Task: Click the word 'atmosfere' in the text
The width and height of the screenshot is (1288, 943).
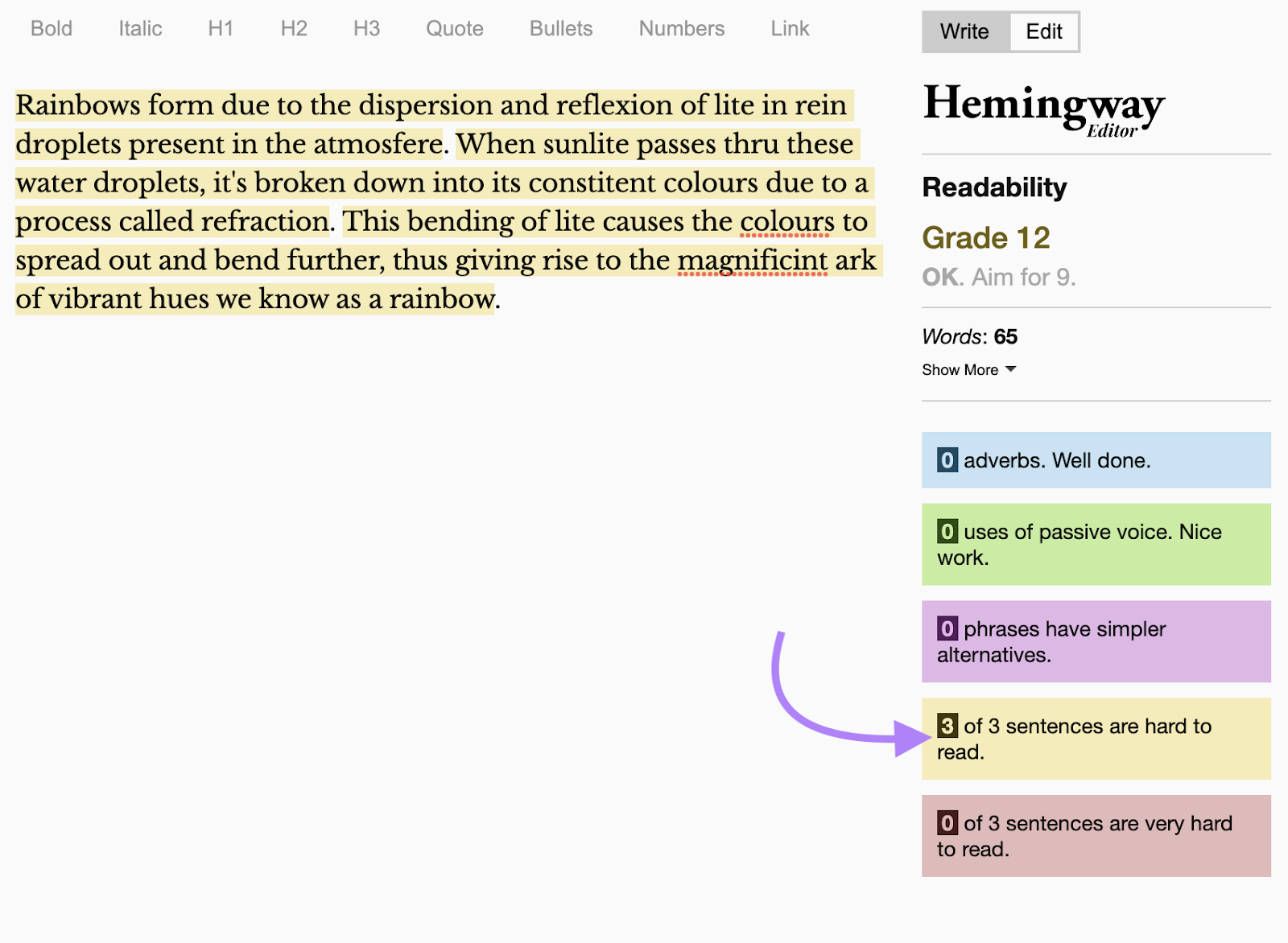Action: coord(378,144)
